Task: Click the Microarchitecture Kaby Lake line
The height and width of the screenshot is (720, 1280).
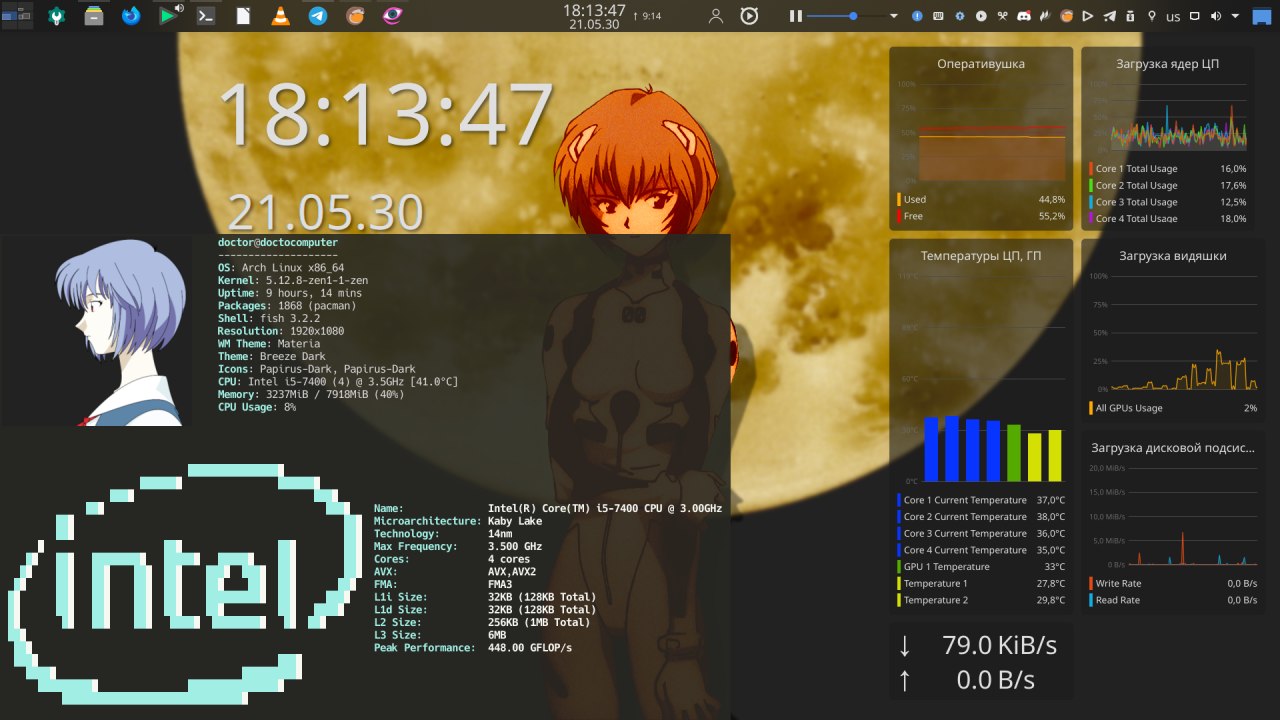Action: [x=458, y=521]
